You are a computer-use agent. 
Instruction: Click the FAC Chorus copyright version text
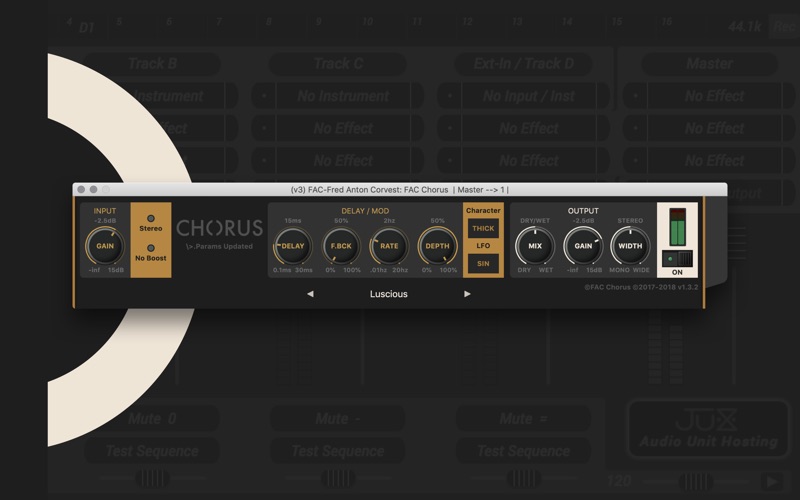(x=641, y=287)
